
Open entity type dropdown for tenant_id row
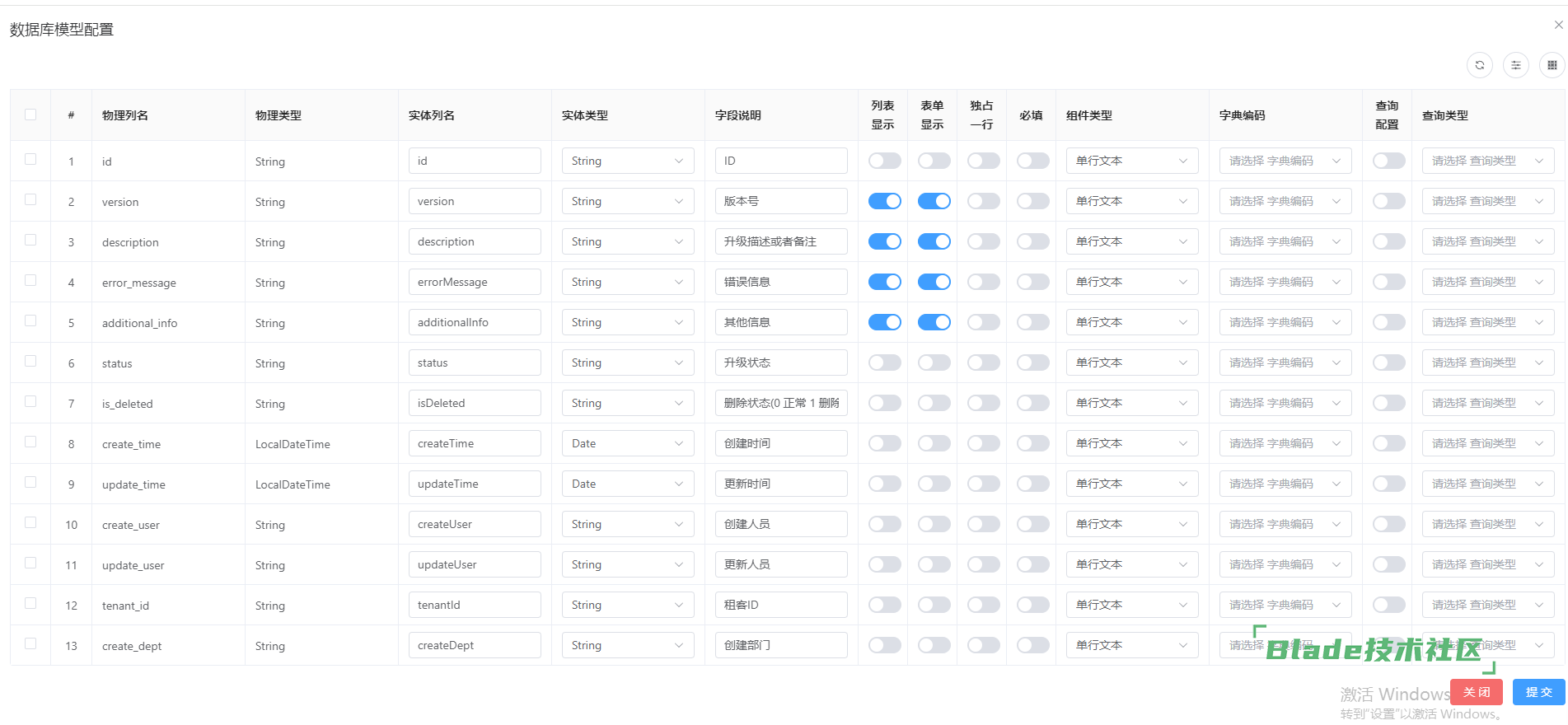[628, 605]
